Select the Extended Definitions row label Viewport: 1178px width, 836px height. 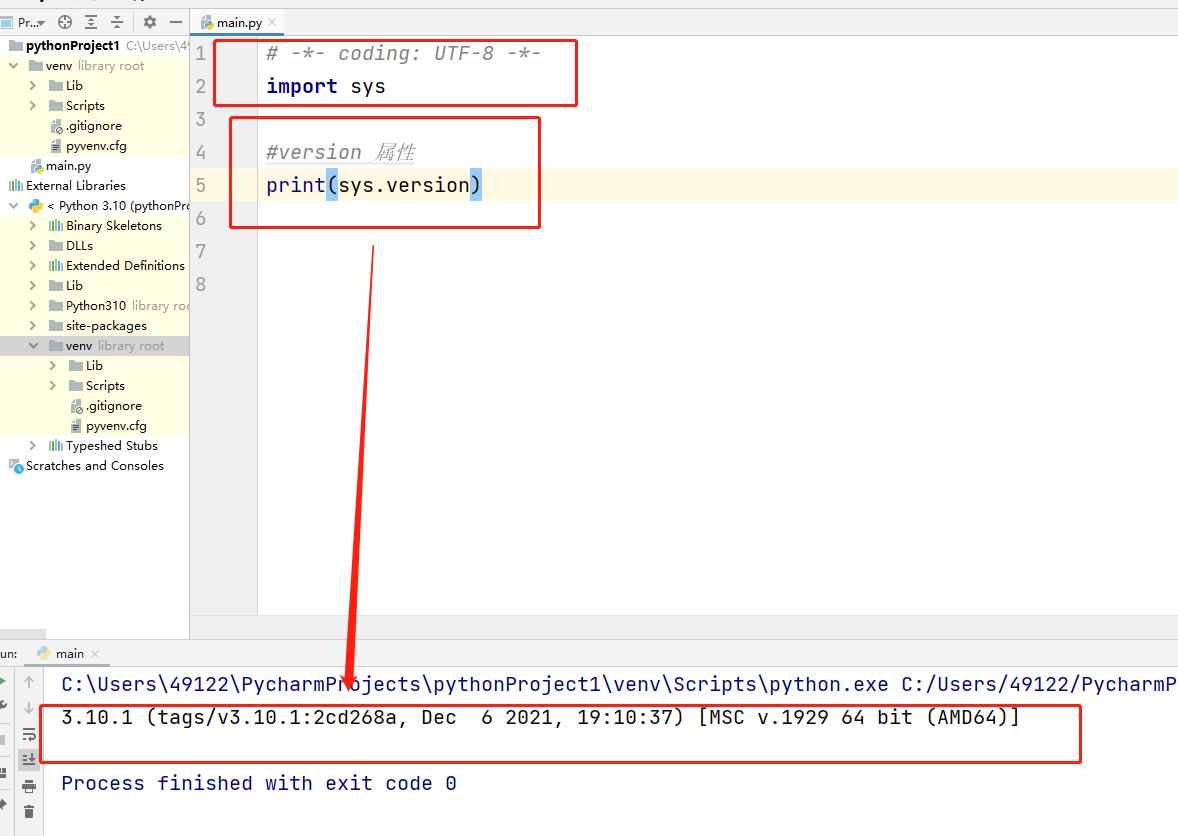click(125, 266)
